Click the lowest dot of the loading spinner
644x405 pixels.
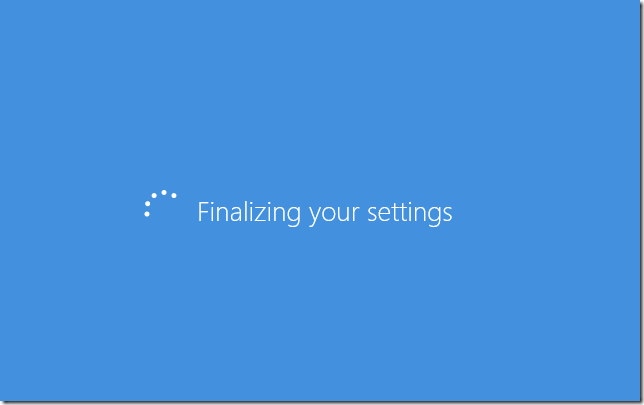(147, 214)
